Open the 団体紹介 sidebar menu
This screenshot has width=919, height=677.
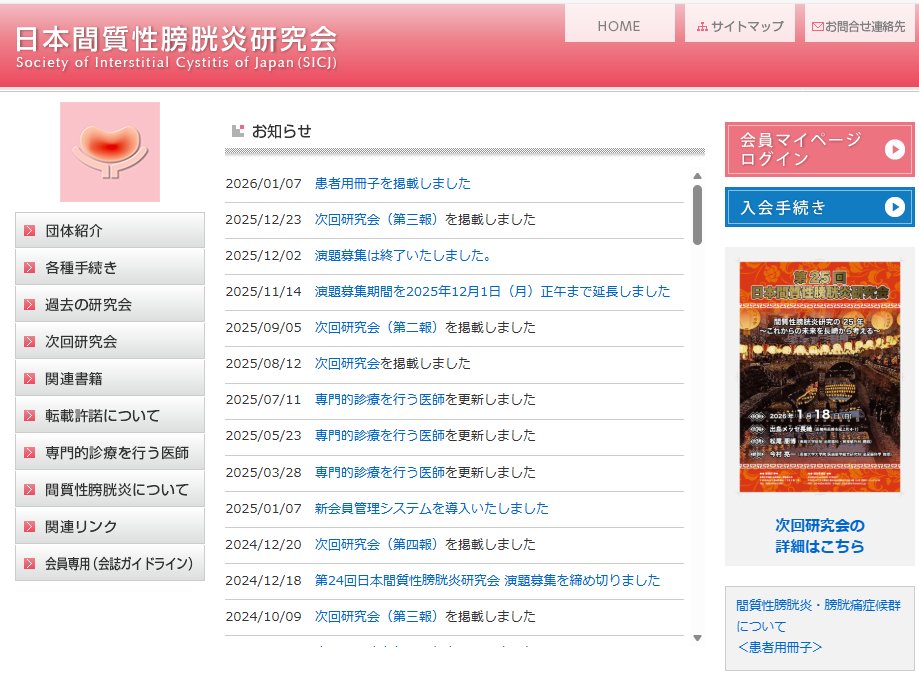click(110, 230)
